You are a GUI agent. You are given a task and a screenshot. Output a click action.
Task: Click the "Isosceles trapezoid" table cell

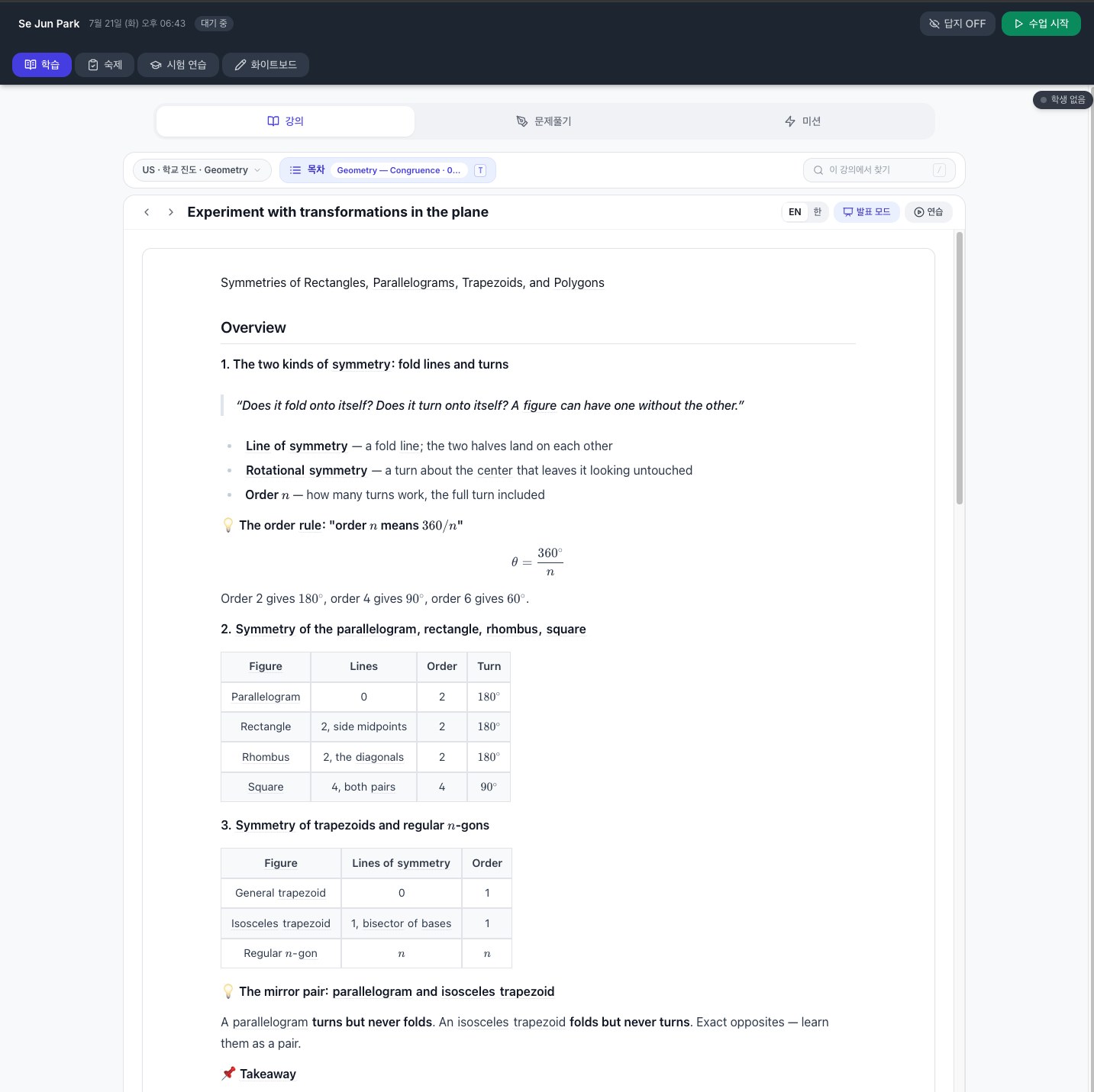[x=281, y=923]
